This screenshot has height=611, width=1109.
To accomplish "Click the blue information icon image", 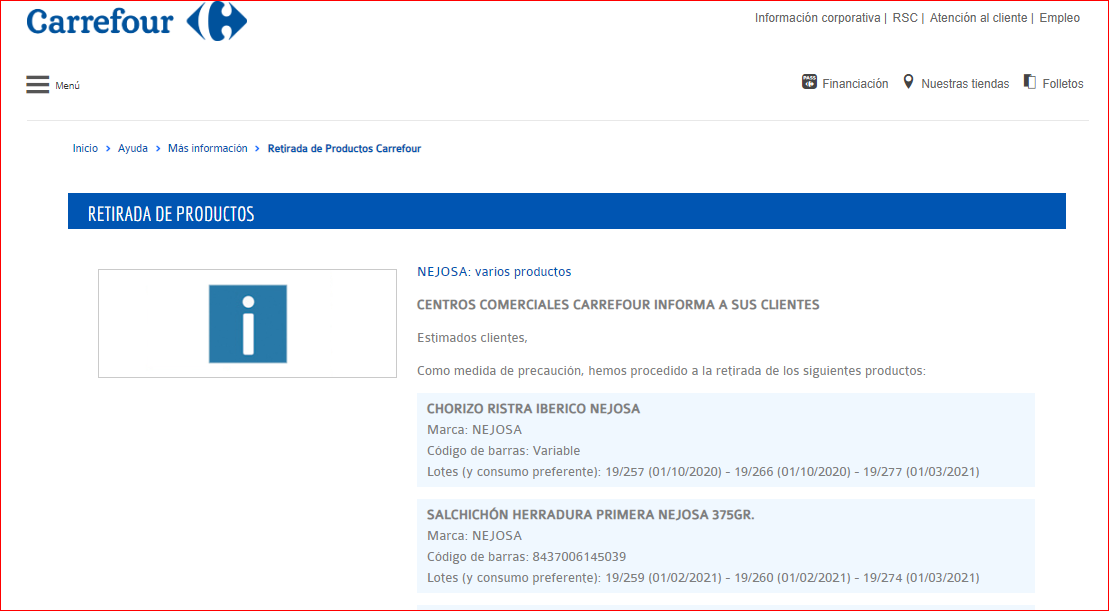I will pyautogui.click(x=247, y=323).
